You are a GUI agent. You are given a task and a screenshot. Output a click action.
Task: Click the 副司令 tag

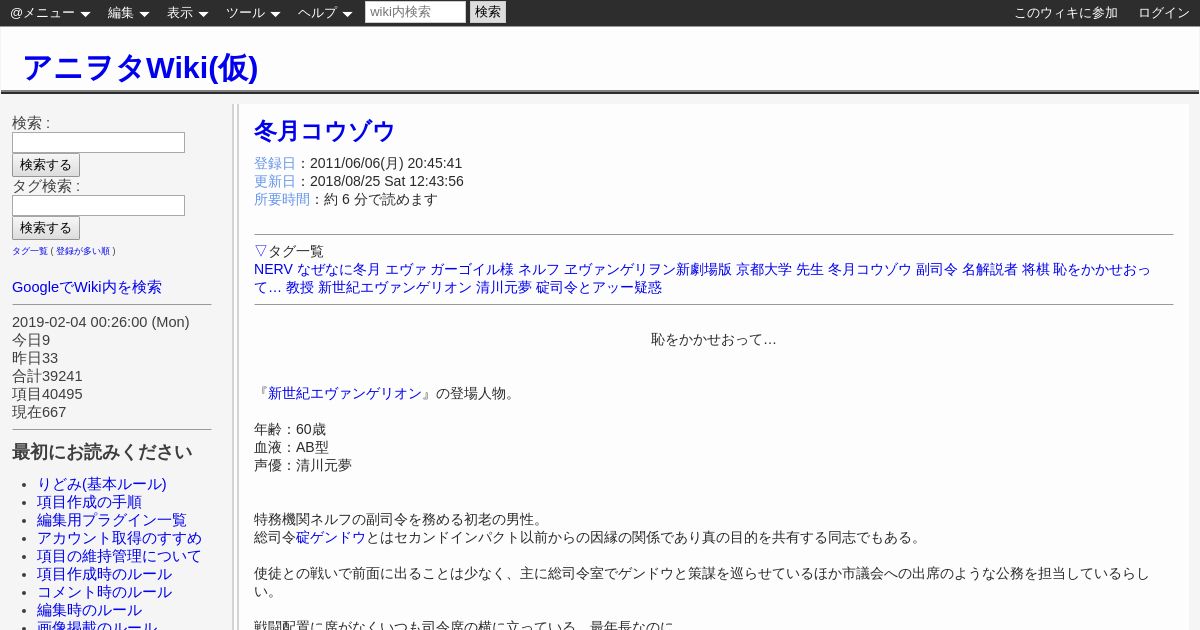tap(937, 269)
